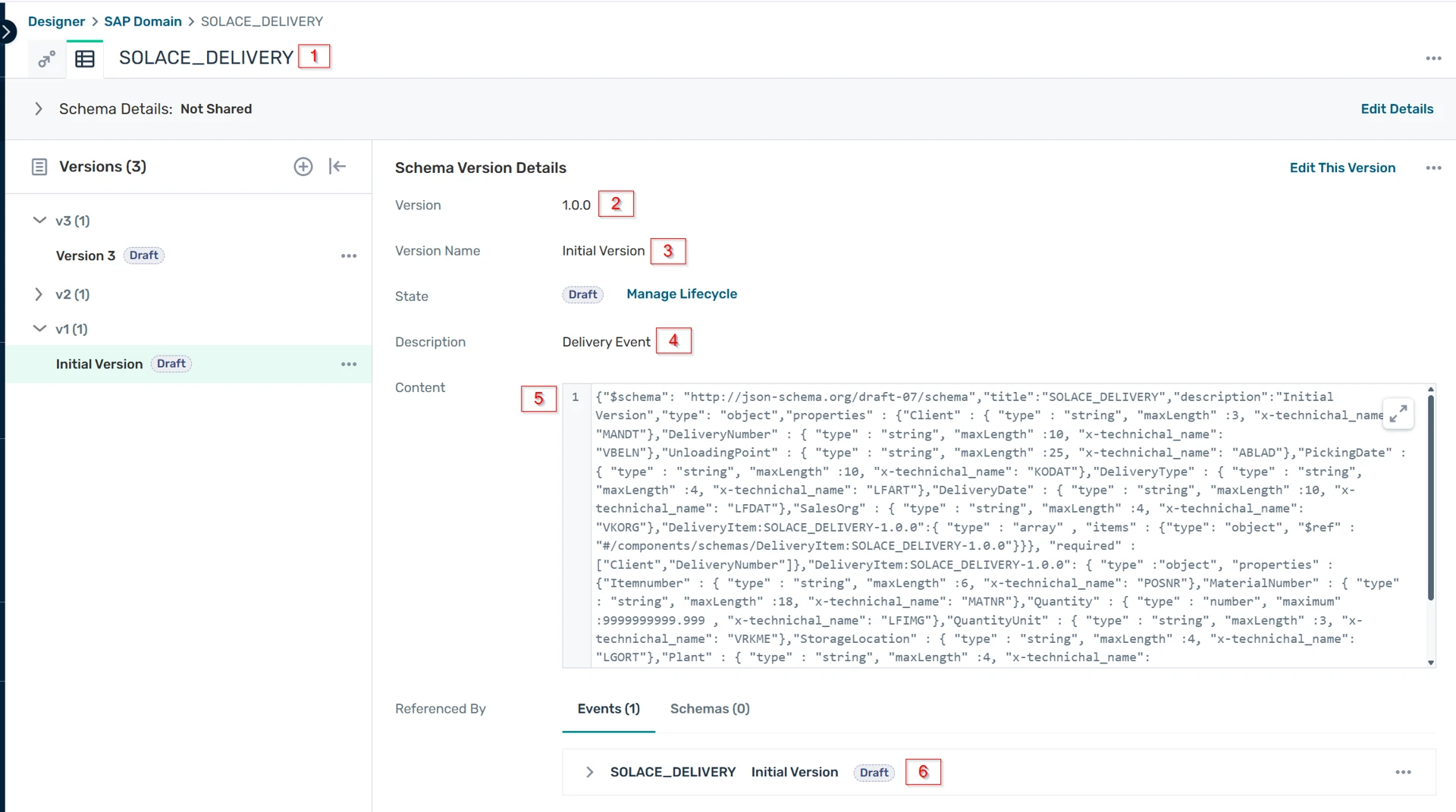1456x812 pixels.
Task: Click the 'State' field label
Action: tap(411, 296)
